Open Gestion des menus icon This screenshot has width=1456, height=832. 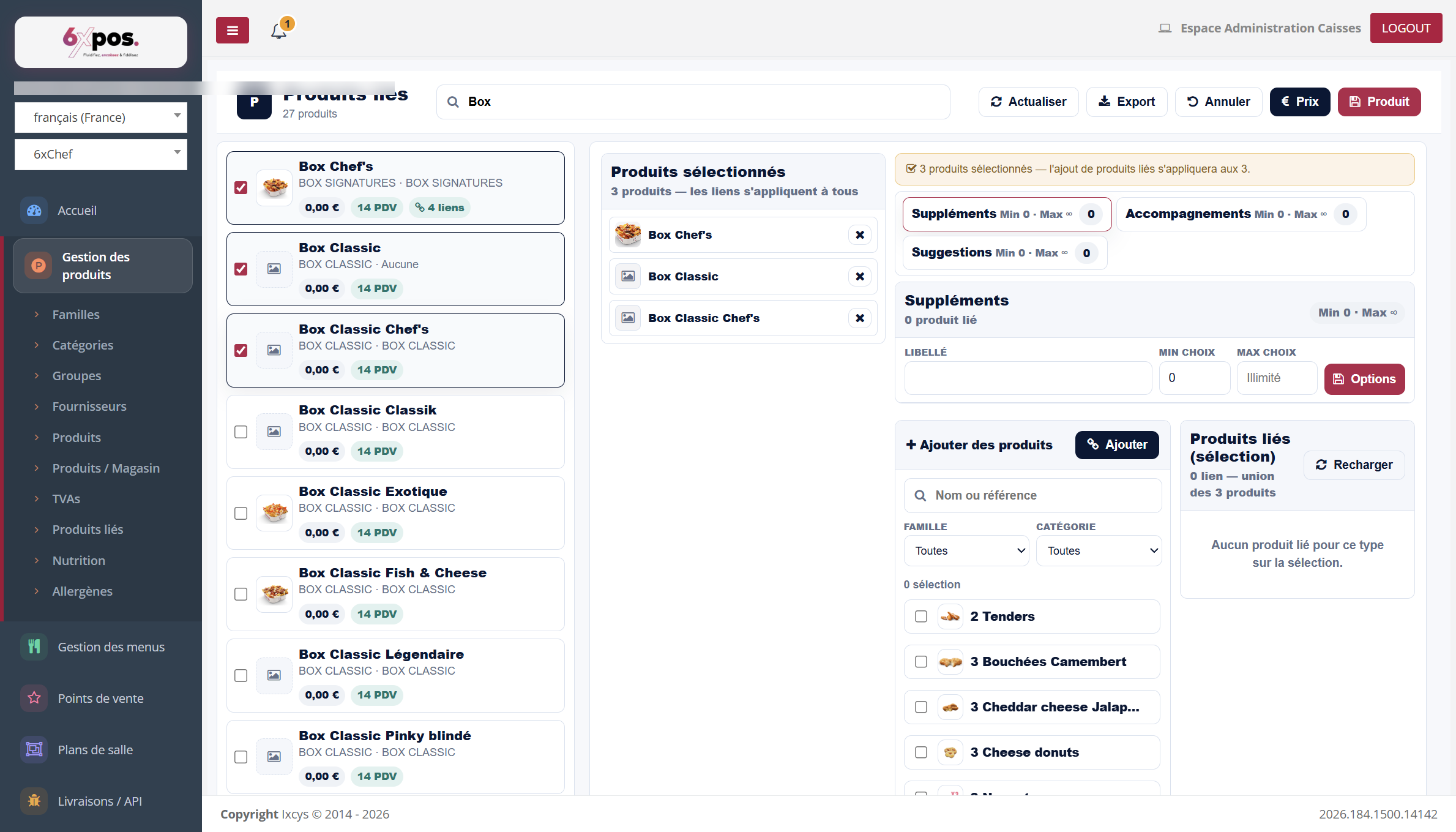coord(34,647)
